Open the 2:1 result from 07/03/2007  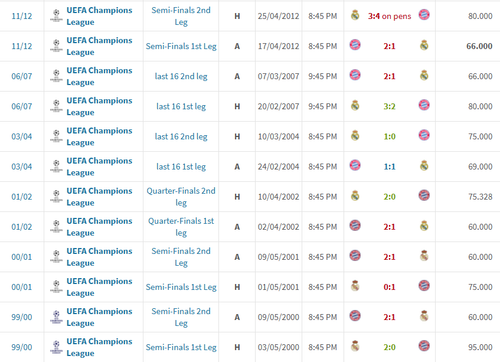[389, 76]
